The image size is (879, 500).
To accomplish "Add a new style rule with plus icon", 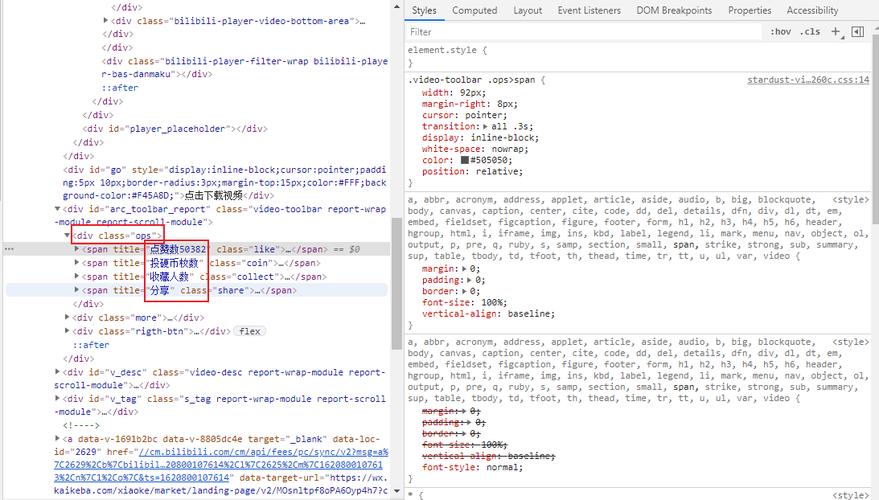I will (836, 32).
